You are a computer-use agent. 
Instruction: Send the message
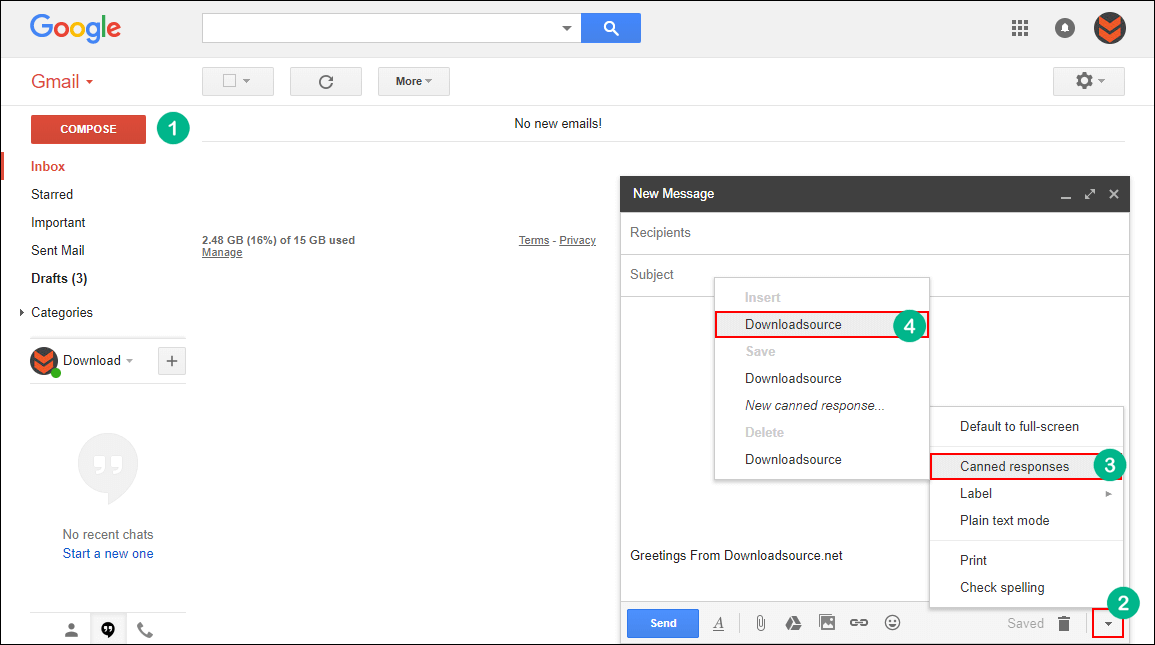pyautogui.click(x=663, y=623)
